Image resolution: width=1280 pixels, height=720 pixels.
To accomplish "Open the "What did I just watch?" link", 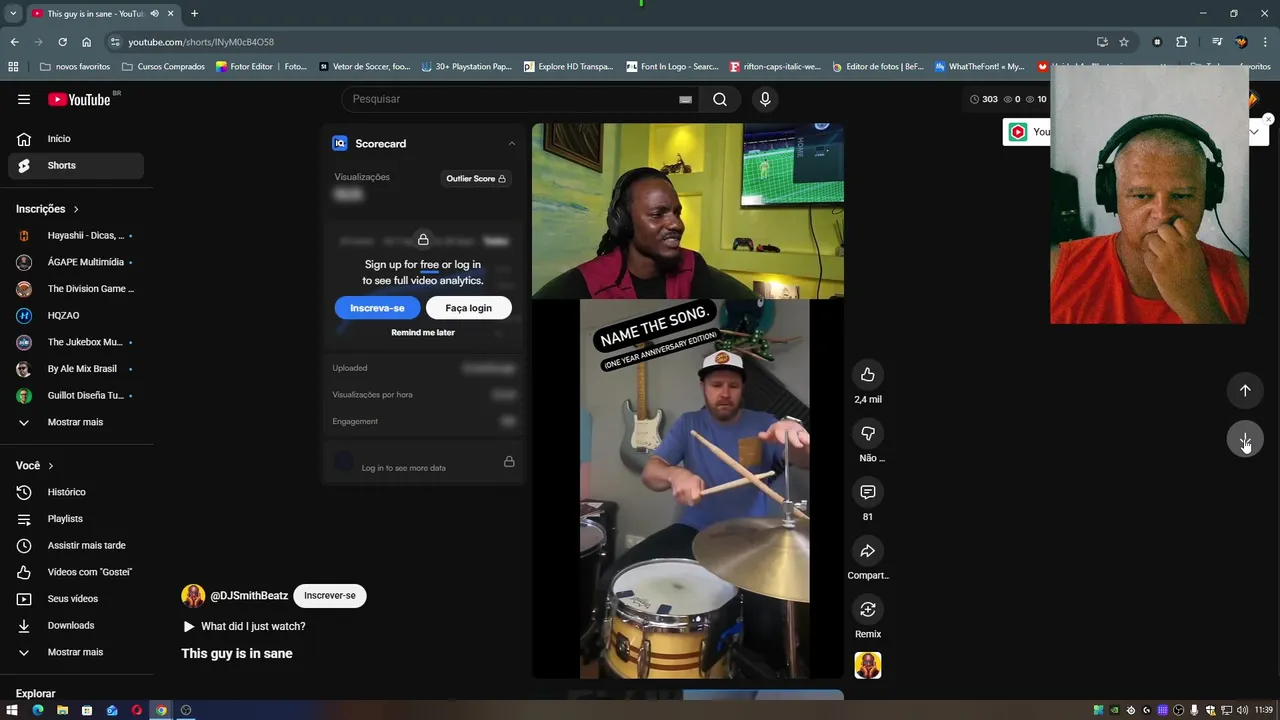I will pyautogui.click(x=243, y=627).
